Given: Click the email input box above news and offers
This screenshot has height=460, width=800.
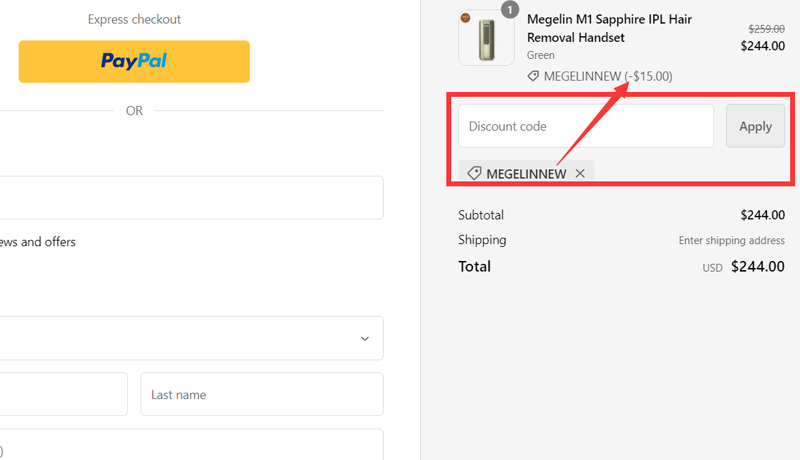Looking at the screenshot, I should (191, 198).
